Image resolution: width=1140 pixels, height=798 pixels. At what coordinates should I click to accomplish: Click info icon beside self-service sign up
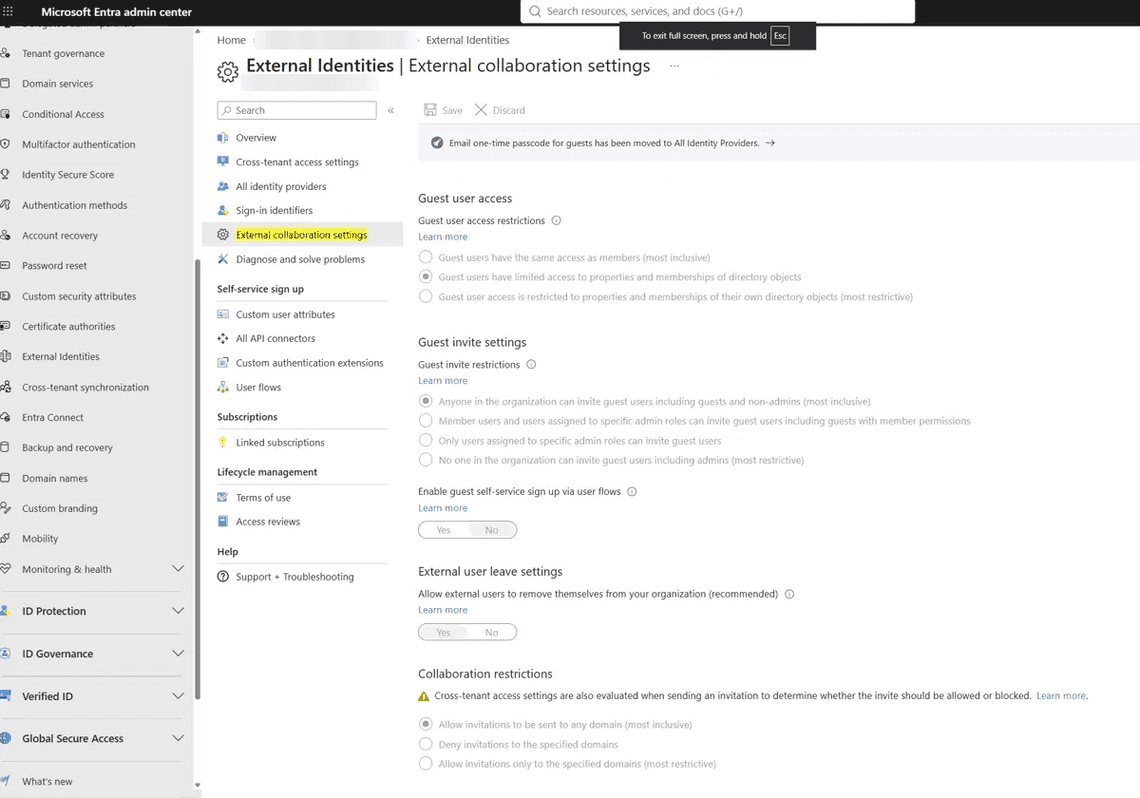coord(632,491)
